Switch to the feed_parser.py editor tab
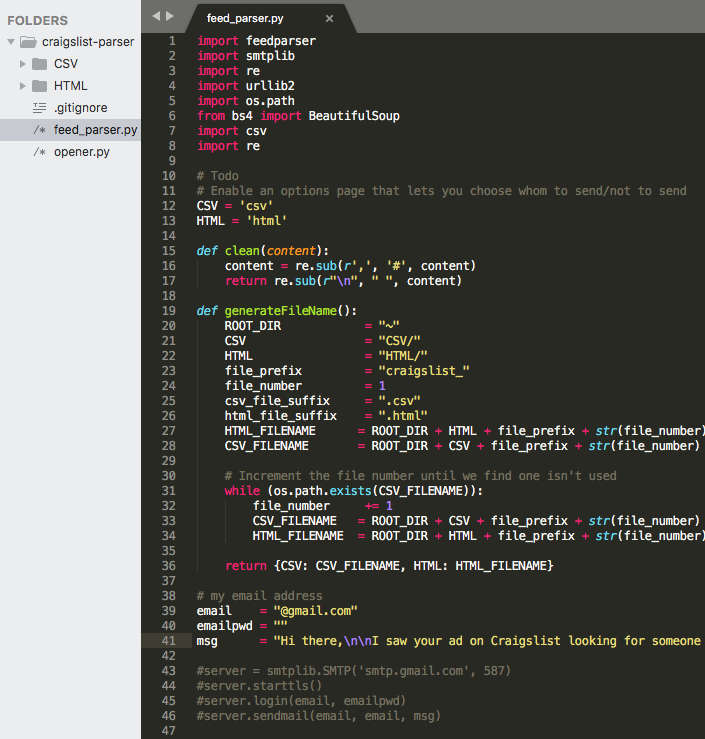This screenshot has width=705, height=739. (x=244, y=18)
